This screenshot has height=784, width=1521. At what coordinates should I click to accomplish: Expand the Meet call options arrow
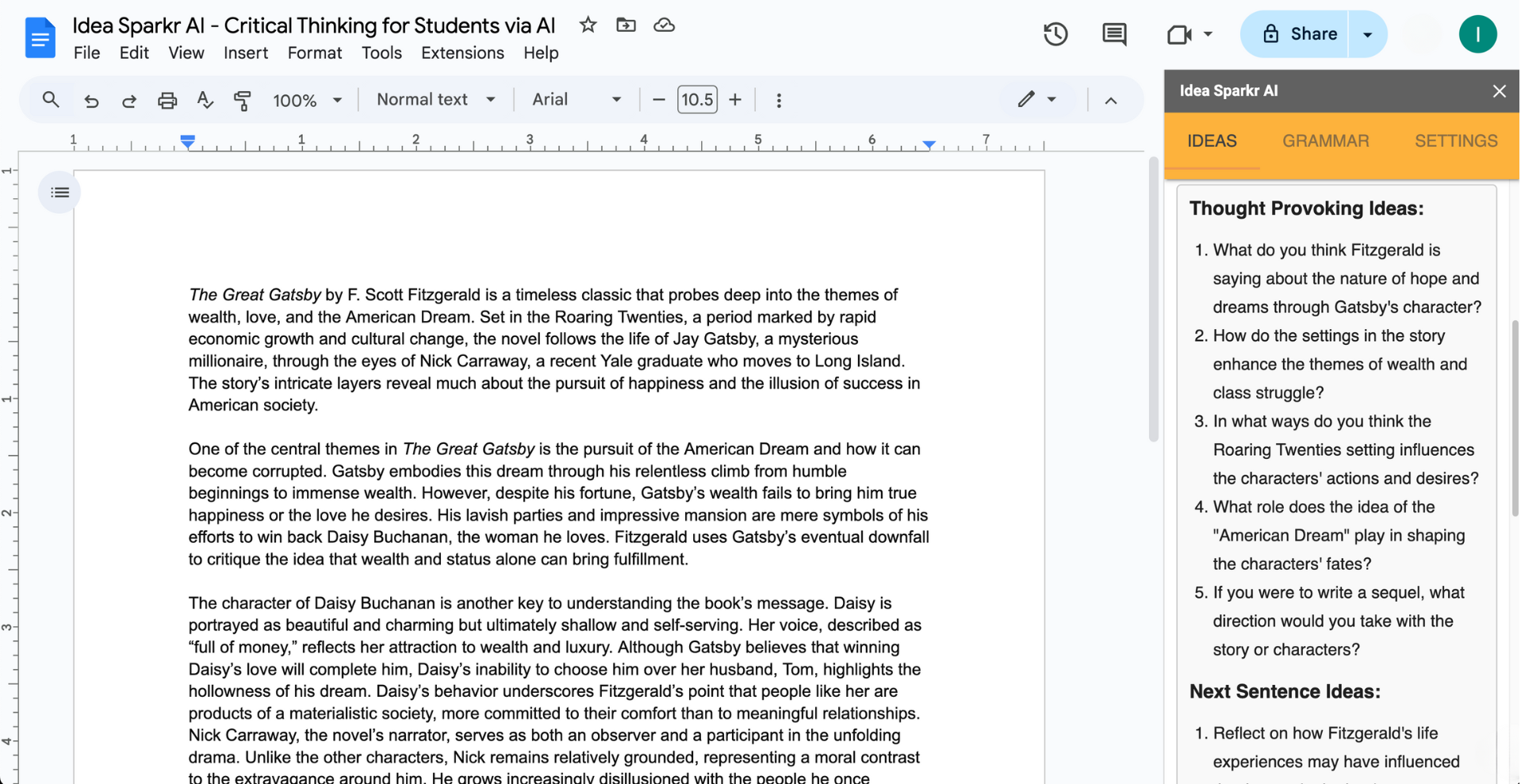[x=1208, y=34]
